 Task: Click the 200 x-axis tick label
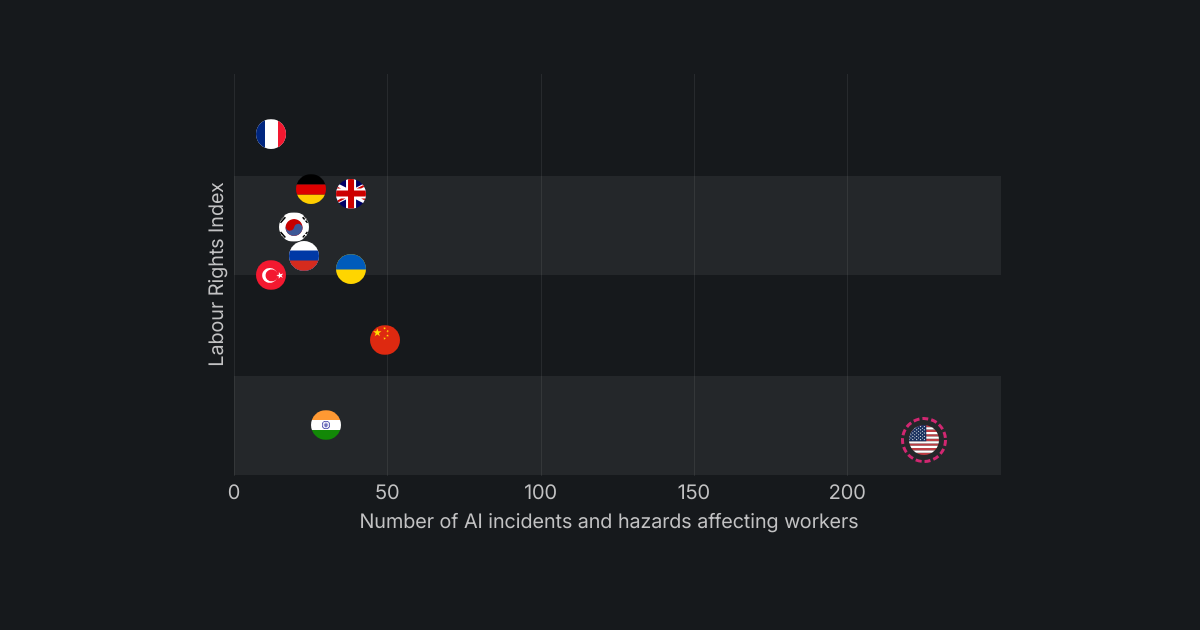[x=847, y=492]
